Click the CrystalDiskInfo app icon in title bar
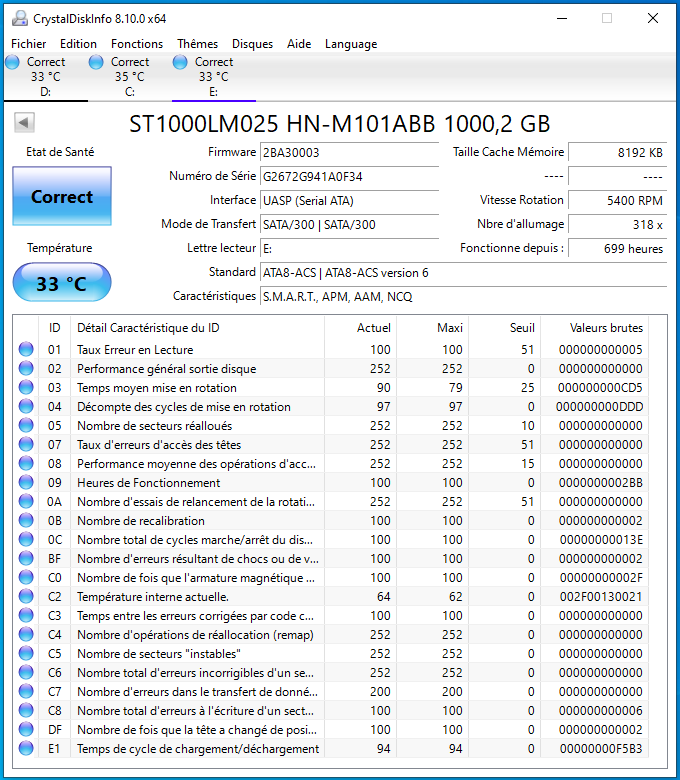Viewport: 680px width, 780px height. [x=19, y=18]
